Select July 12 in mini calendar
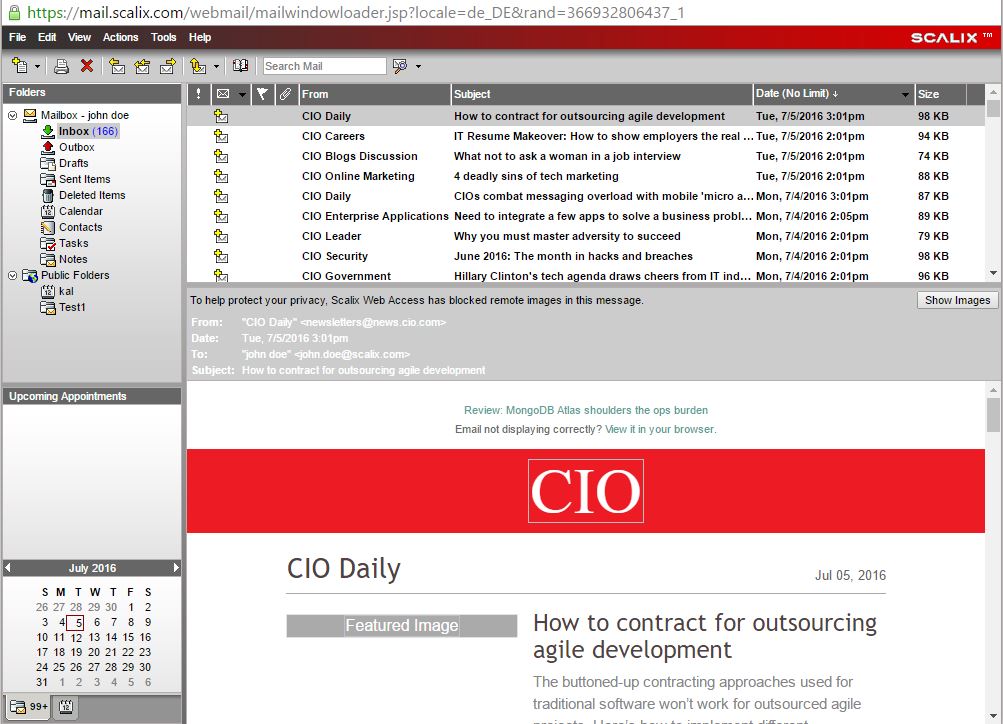1003x724 pixels. tap(76, 638)
